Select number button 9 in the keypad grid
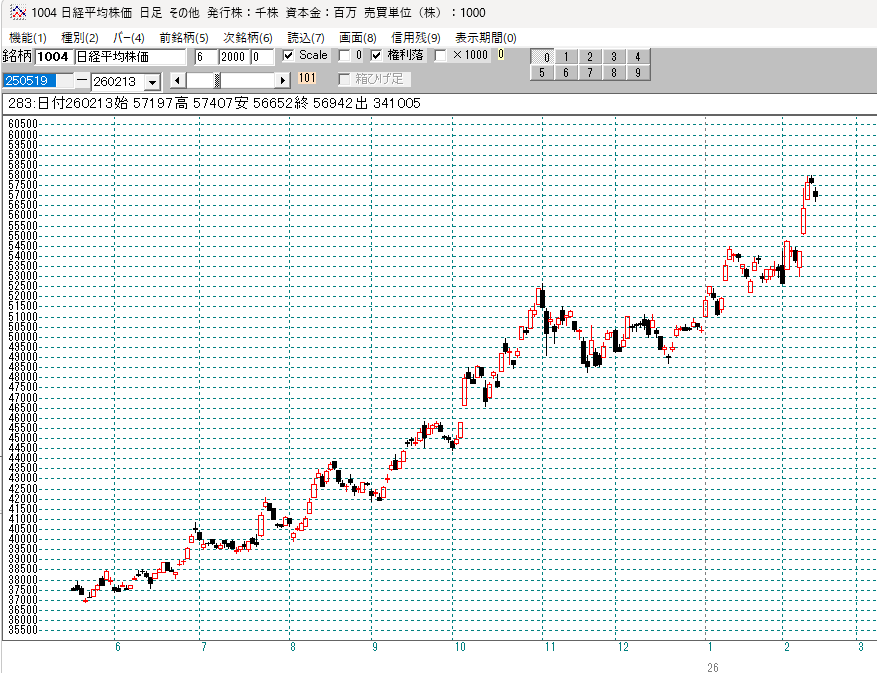This screenshot has width=877, height=673. (x=637, y=72)
